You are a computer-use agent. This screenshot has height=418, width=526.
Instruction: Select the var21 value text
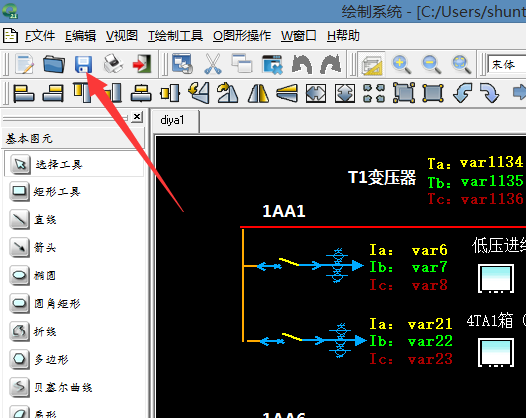(430, 324)
